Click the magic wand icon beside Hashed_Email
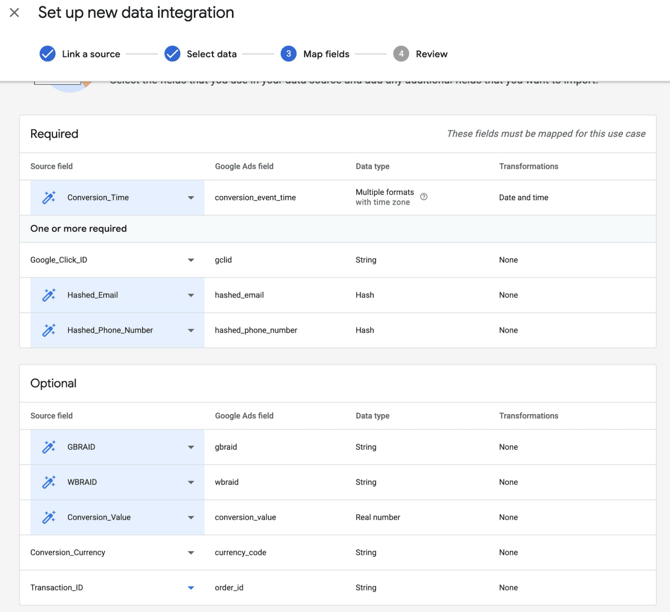This screenshot has height=612, width=670. (x=48, y=295)
